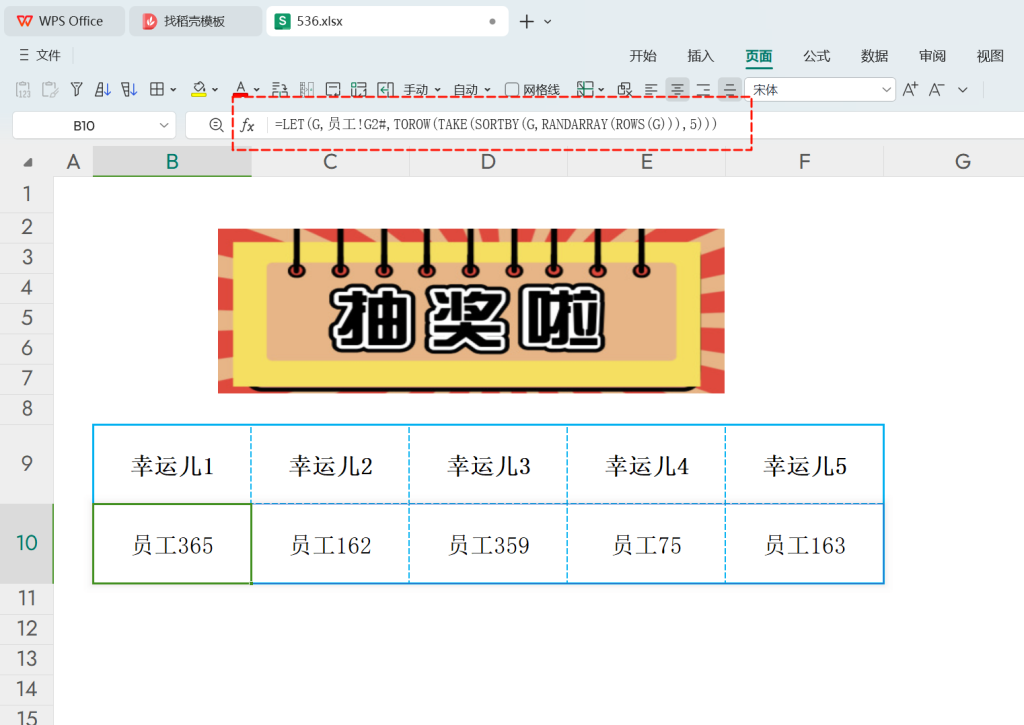Sort ascending using the toolbar icon
This screenshot has width=1024, height=725.
[x=103, y=89]
